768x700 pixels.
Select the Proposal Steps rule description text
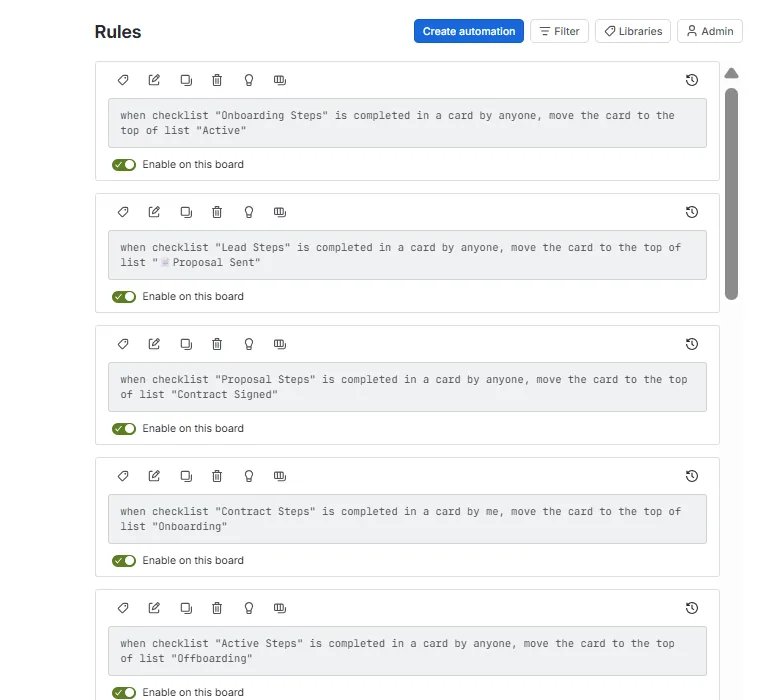(407, 387)
